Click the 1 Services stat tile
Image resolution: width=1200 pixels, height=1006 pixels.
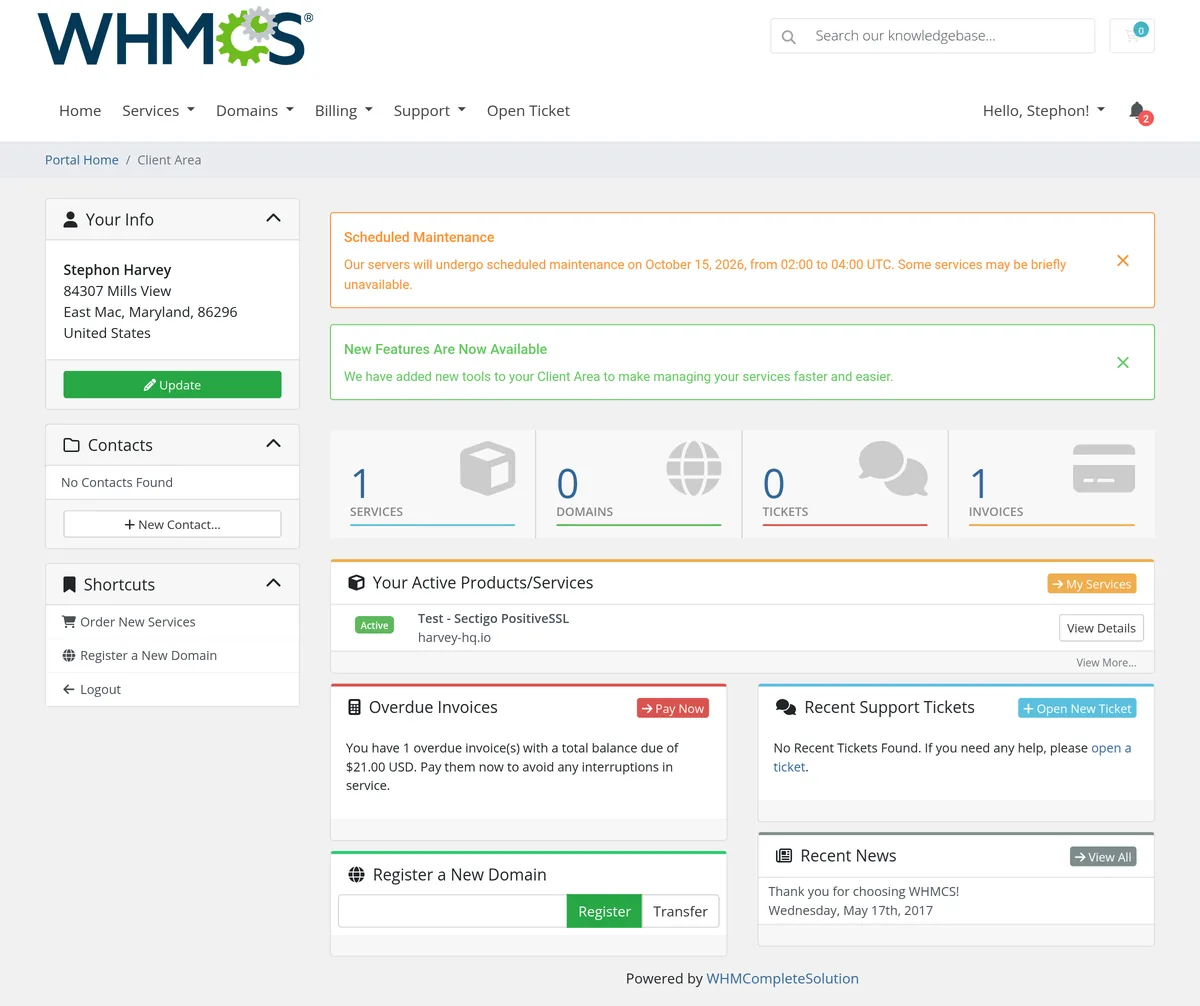[433, 484]
